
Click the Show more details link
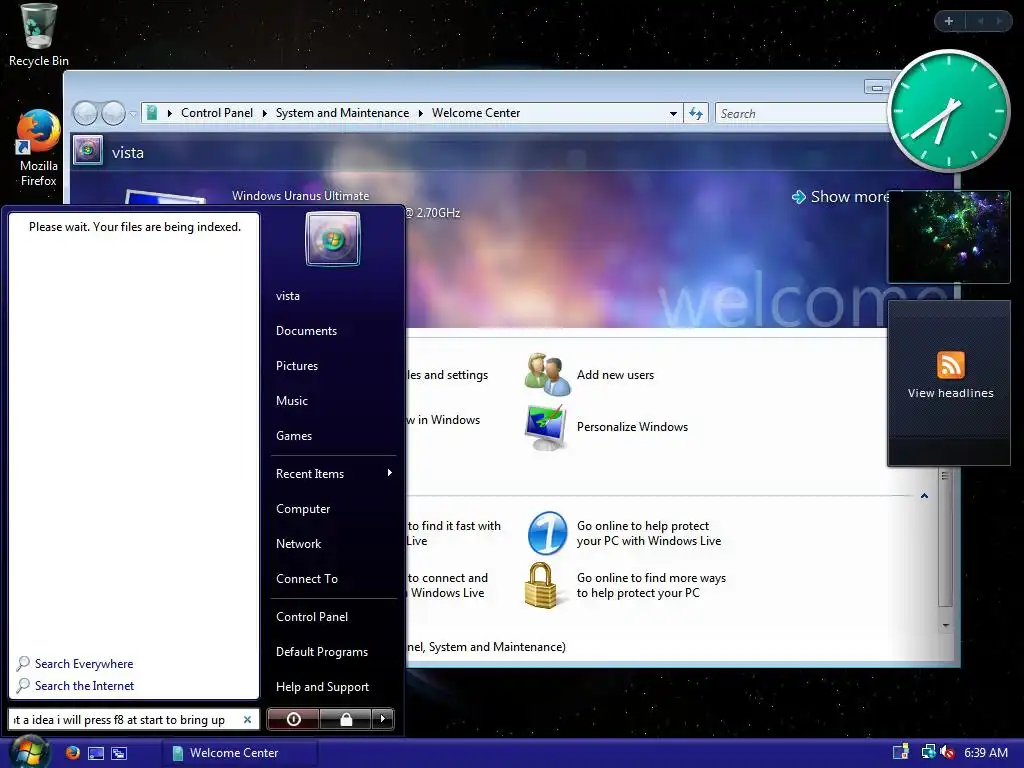point(842,197)
